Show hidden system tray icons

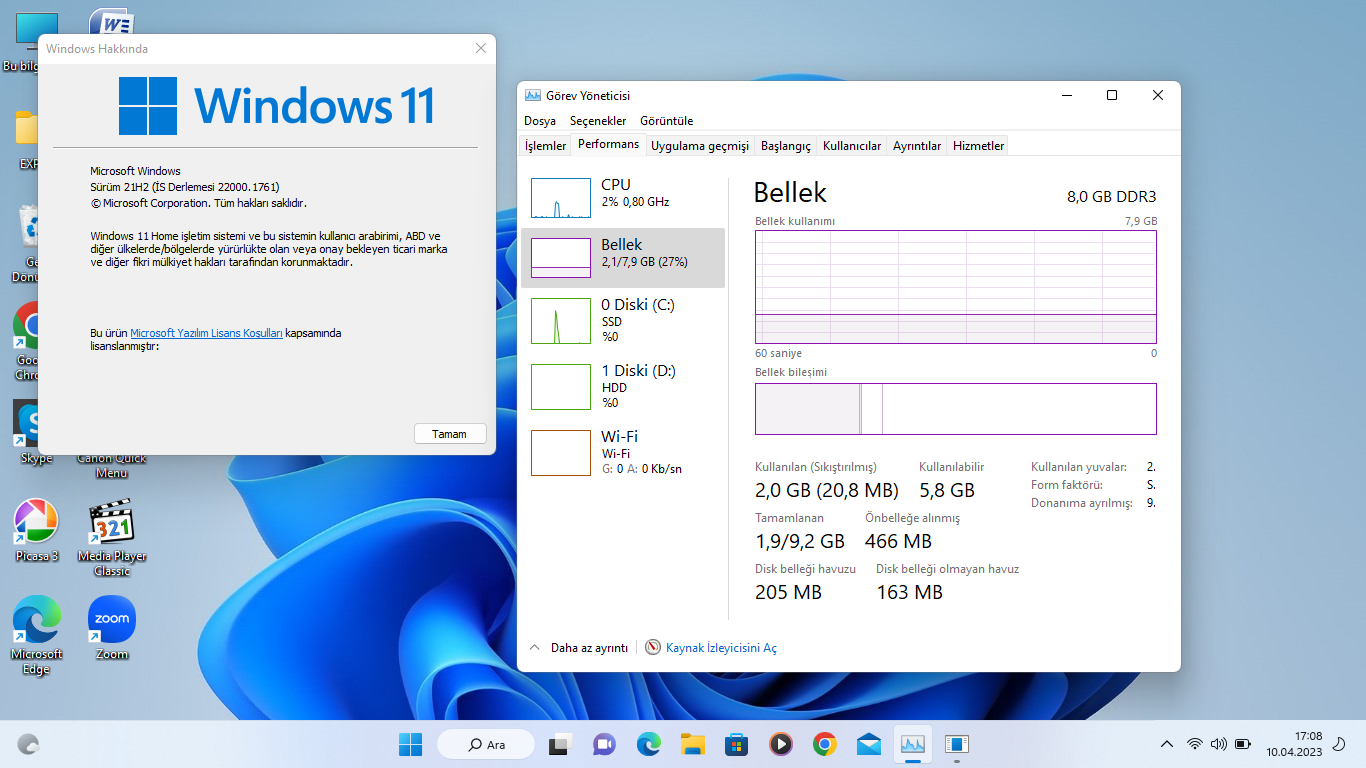coord(1166,744)
